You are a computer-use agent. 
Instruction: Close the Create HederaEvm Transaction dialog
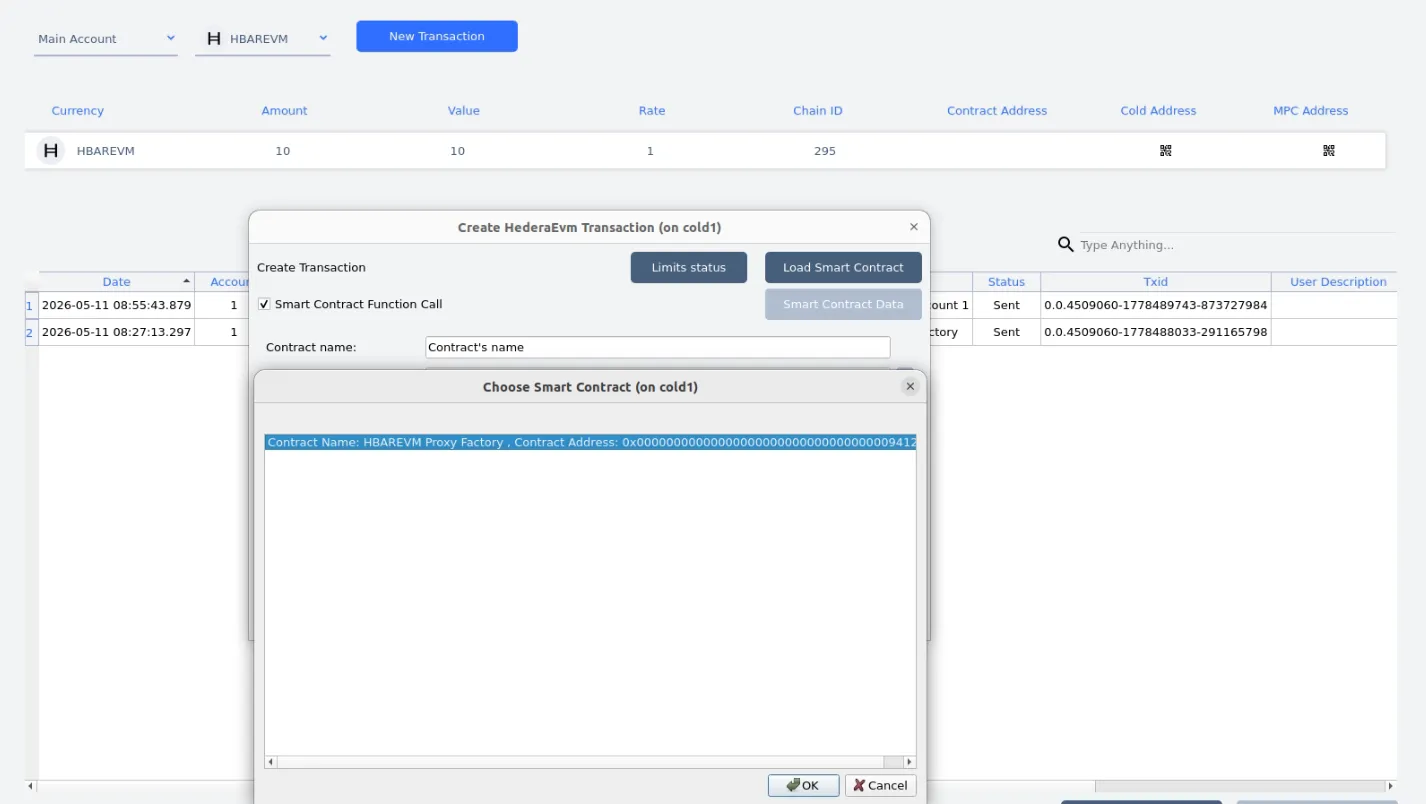click(x=914, y=227)
